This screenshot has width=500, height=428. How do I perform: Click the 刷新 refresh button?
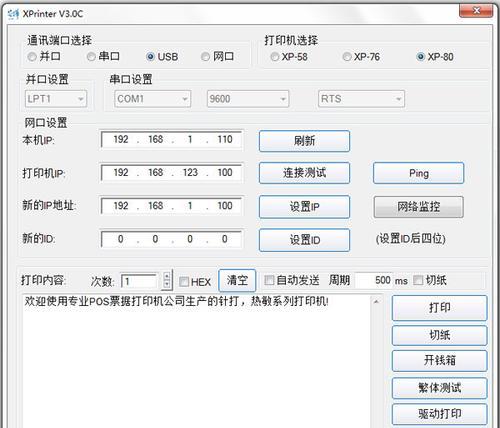point(304,141)
